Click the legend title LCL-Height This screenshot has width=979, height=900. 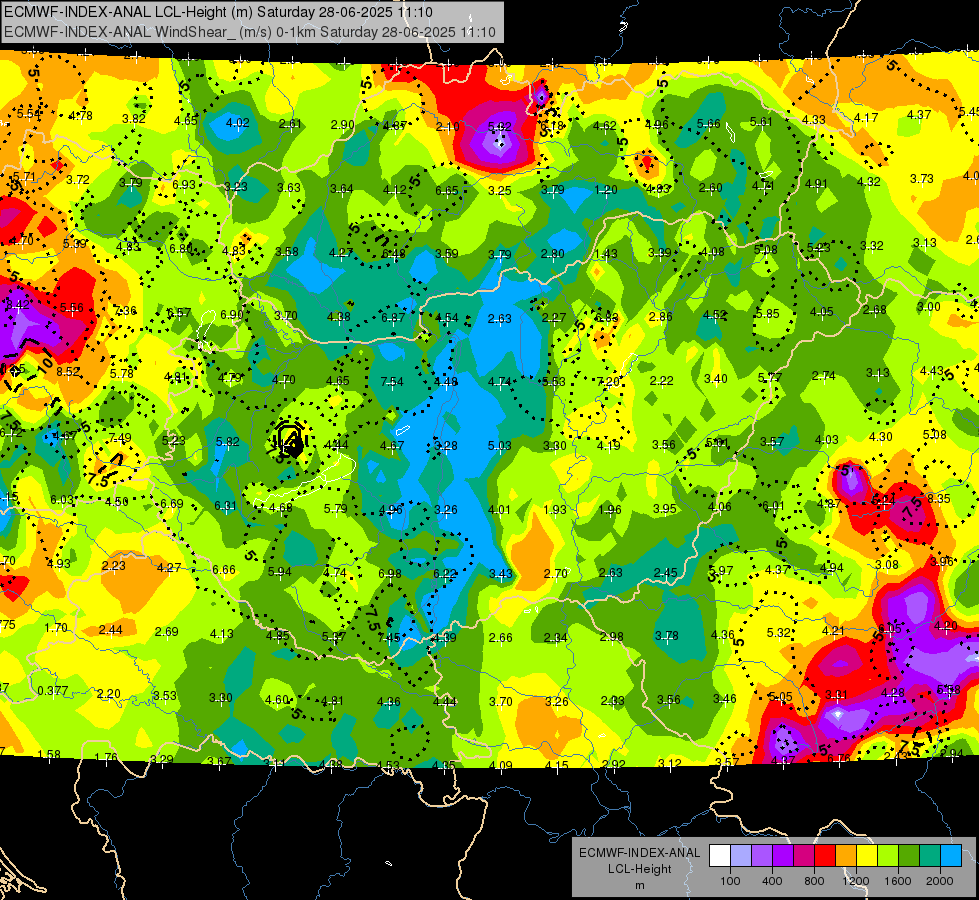(639, 869)
